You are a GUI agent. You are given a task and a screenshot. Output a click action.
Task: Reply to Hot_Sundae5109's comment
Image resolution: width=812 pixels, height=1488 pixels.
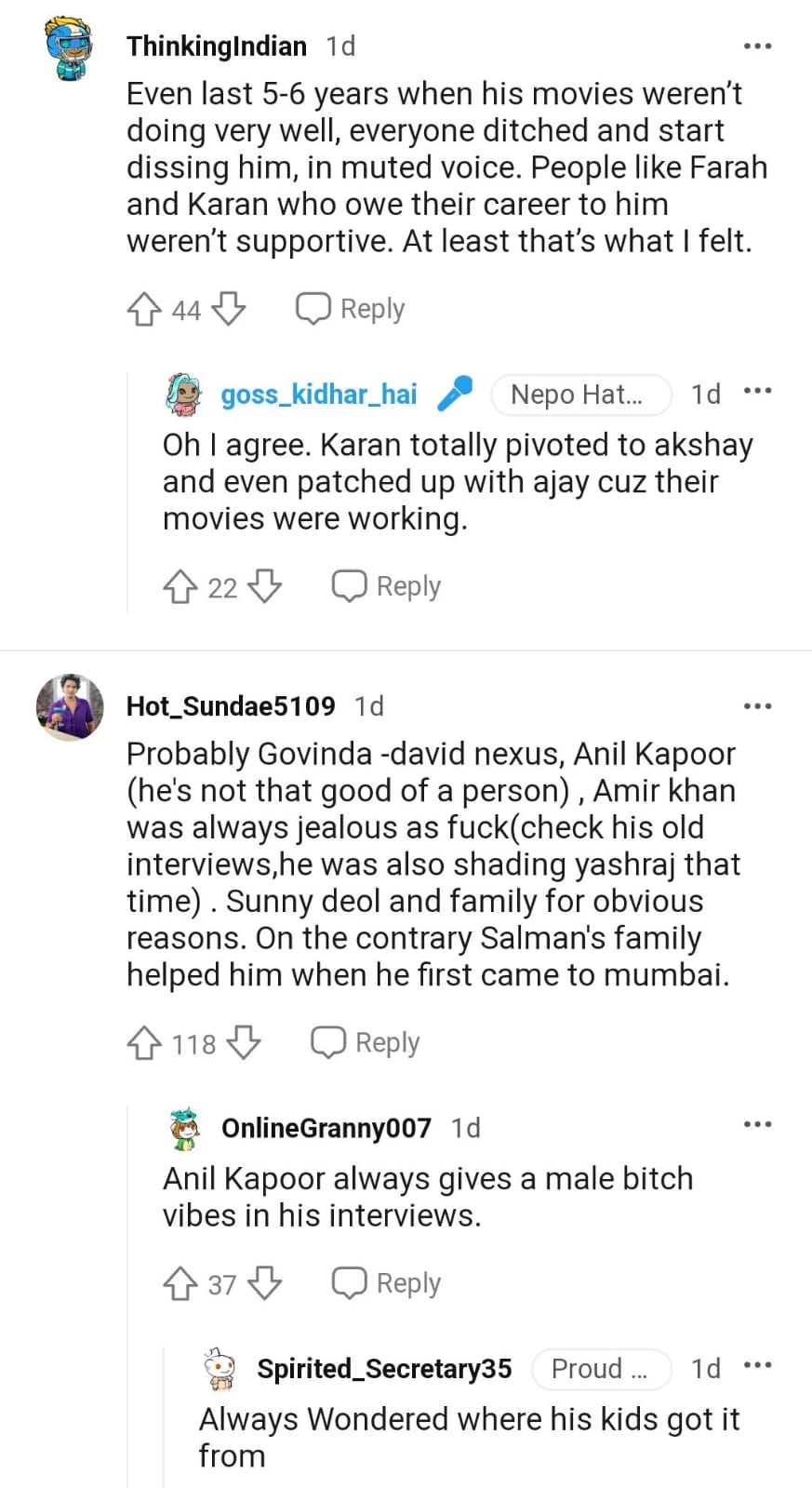pyautogui.click(x=366, y=1043)
